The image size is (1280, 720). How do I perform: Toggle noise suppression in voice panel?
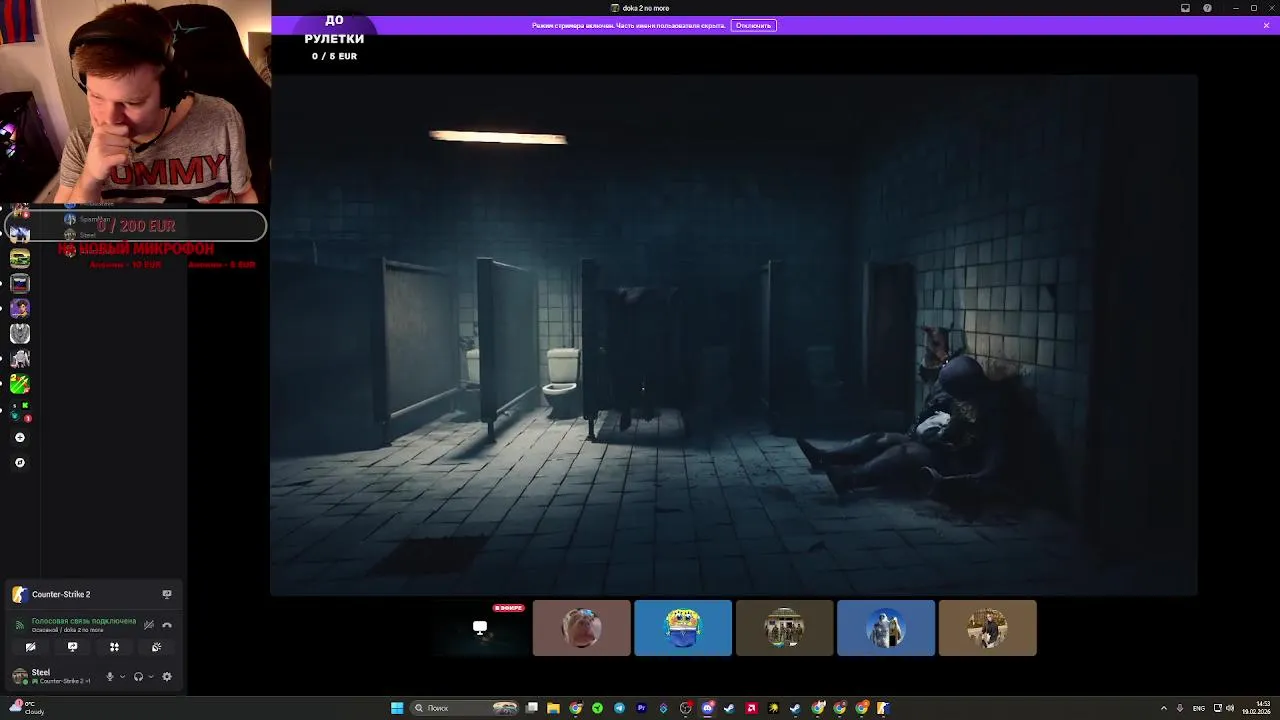[x=149, y=625]
